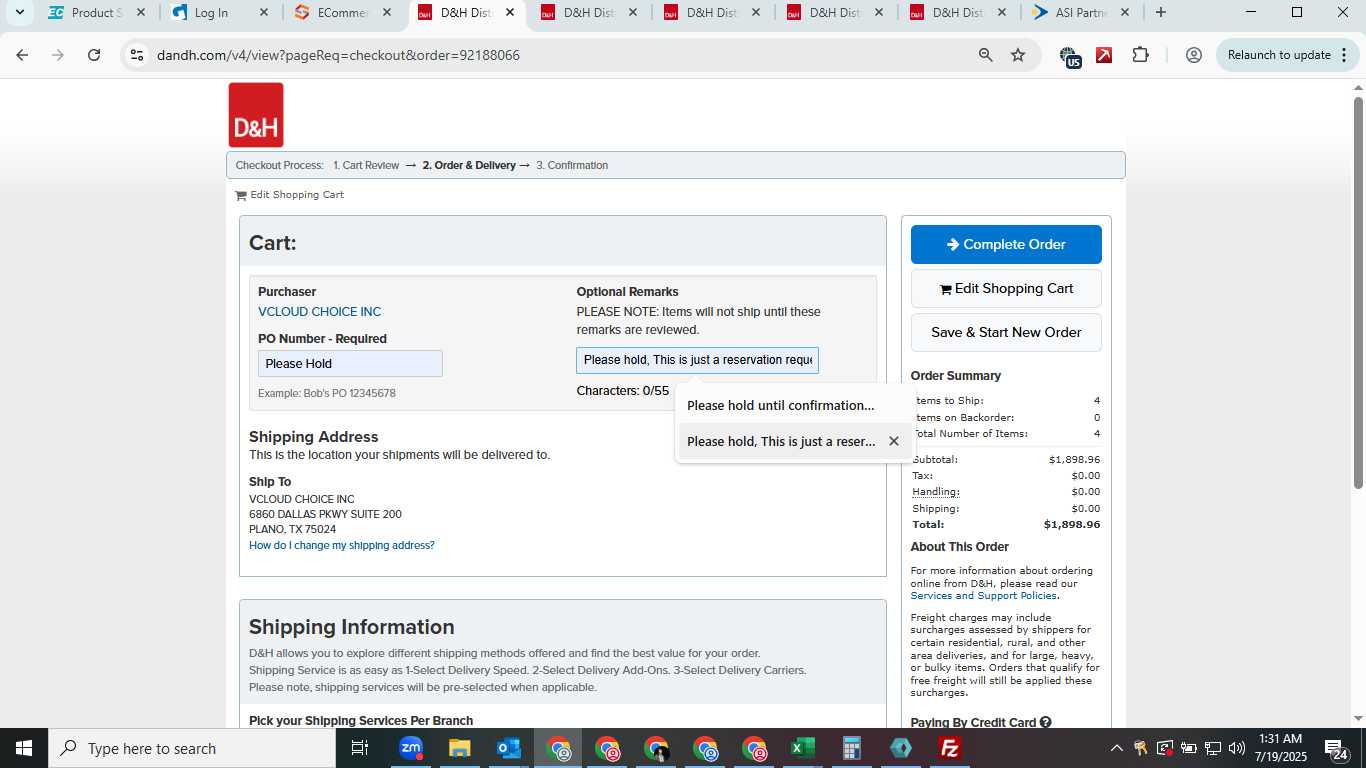
Task: Open the zoom magnifier icon in address bar
Action: coord(986,55)
